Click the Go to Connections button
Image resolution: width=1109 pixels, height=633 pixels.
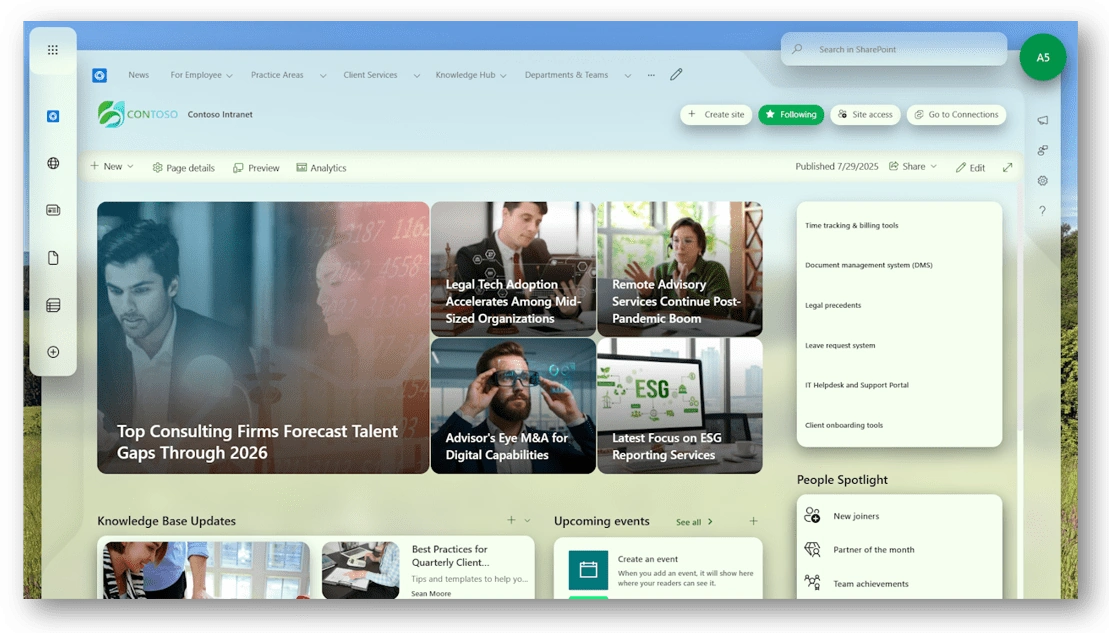(957, 115)
